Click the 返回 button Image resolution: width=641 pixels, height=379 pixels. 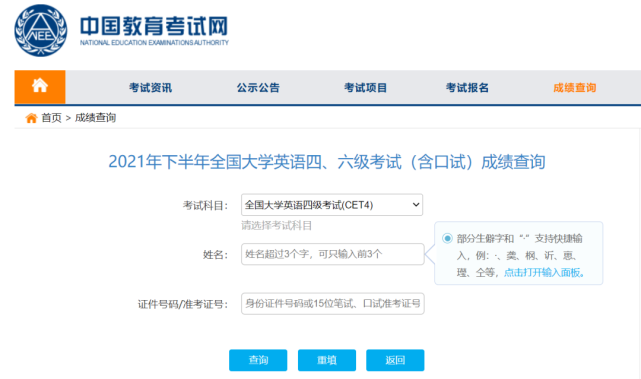click(x=395, y=360)
